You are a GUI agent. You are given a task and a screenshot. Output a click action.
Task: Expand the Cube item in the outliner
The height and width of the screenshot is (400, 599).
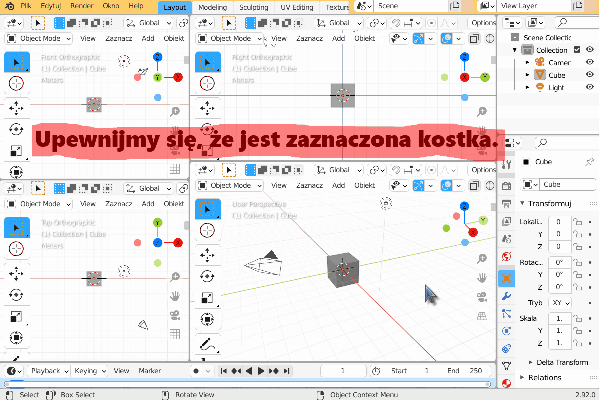(528, 75)
